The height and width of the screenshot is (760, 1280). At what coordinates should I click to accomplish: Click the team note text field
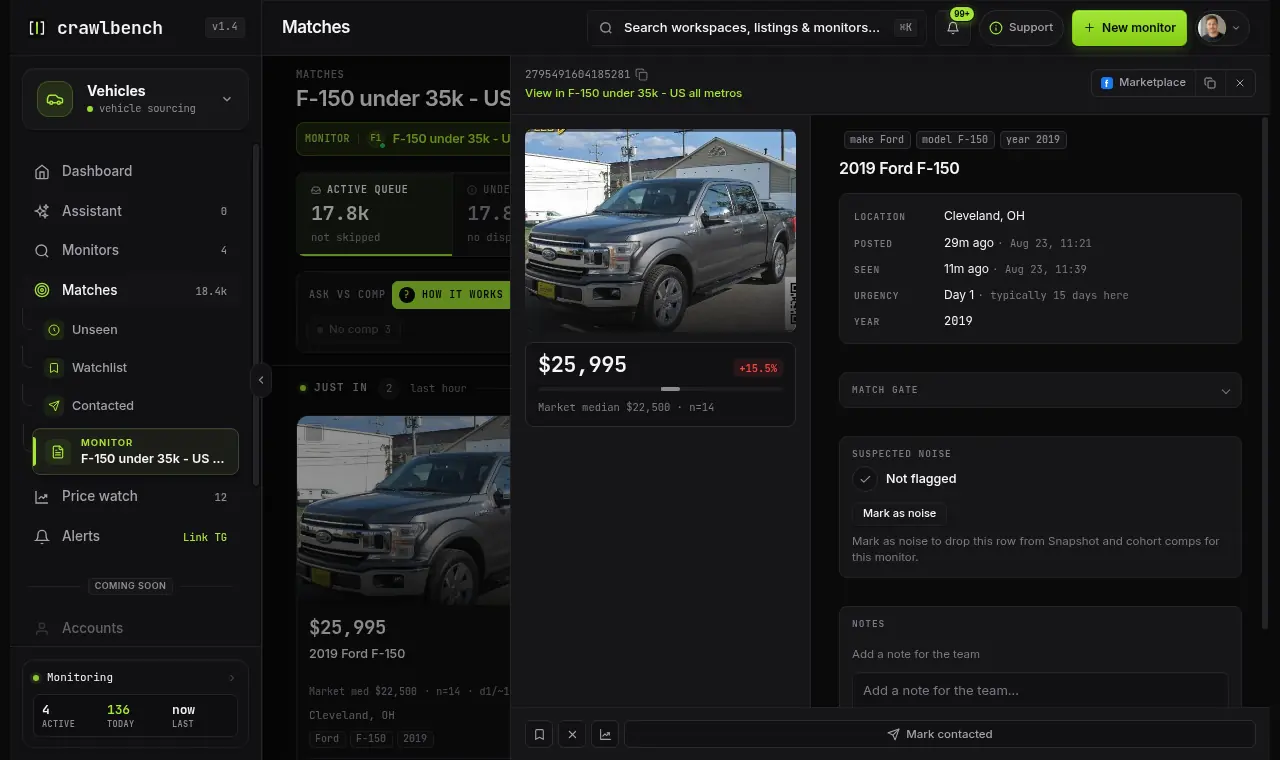(x=1040, y=690)
